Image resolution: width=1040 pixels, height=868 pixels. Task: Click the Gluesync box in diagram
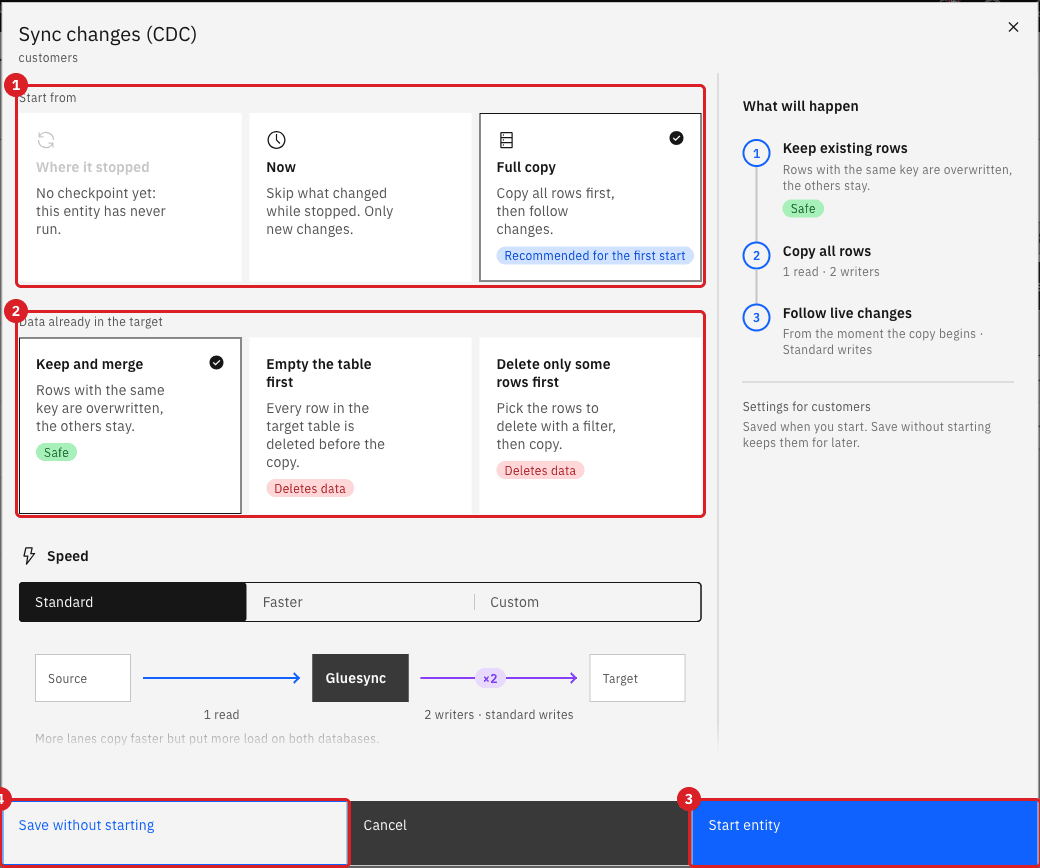coord(360,678)
